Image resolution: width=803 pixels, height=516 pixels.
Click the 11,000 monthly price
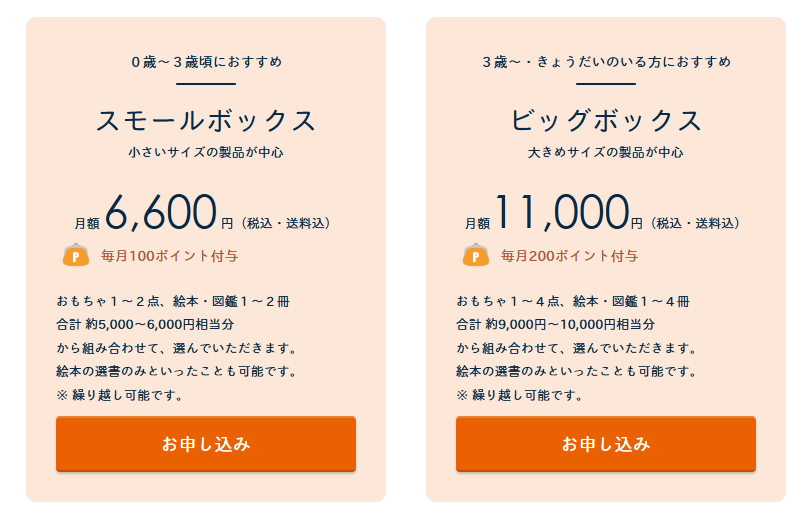click(560, 212)
